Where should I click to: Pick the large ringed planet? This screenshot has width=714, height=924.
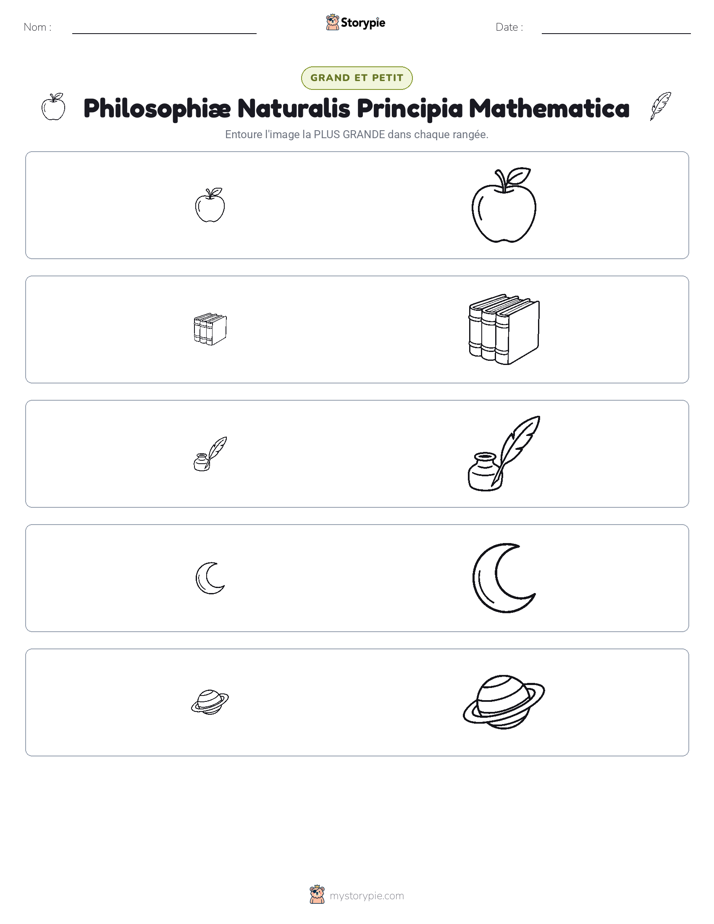(504, 702)
